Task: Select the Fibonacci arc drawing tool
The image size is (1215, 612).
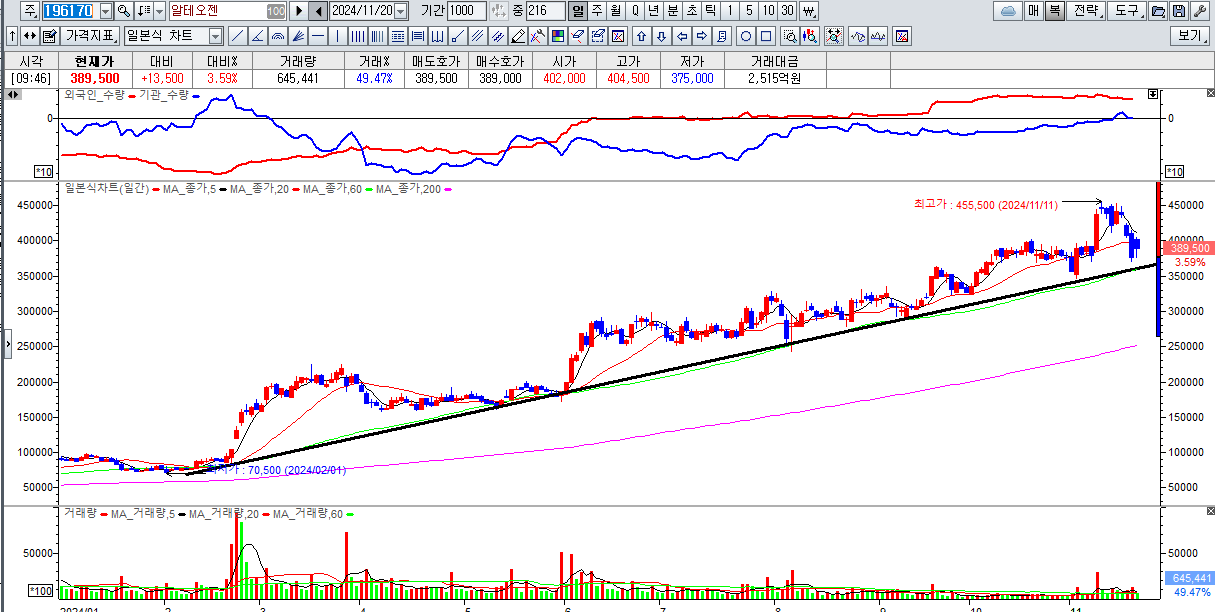Action: [x=278, y=36]
